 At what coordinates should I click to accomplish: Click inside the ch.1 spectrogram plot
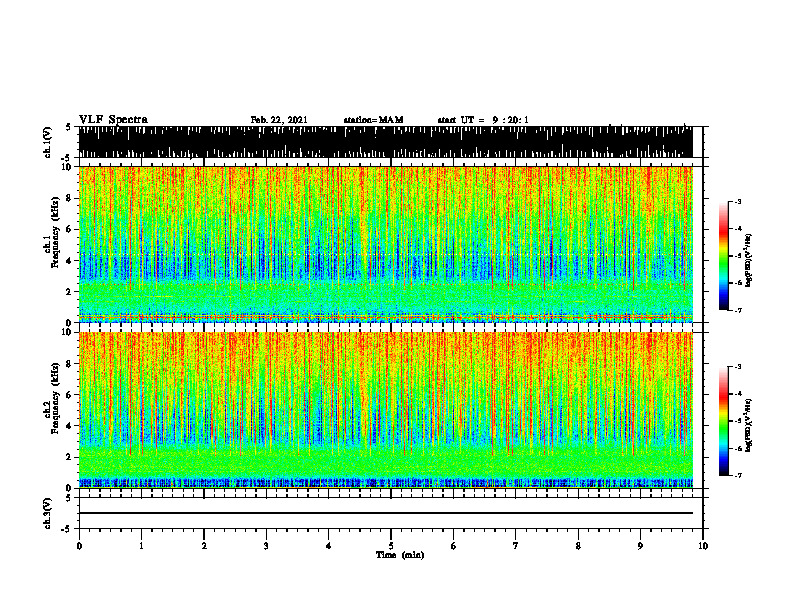click(385, 244)
